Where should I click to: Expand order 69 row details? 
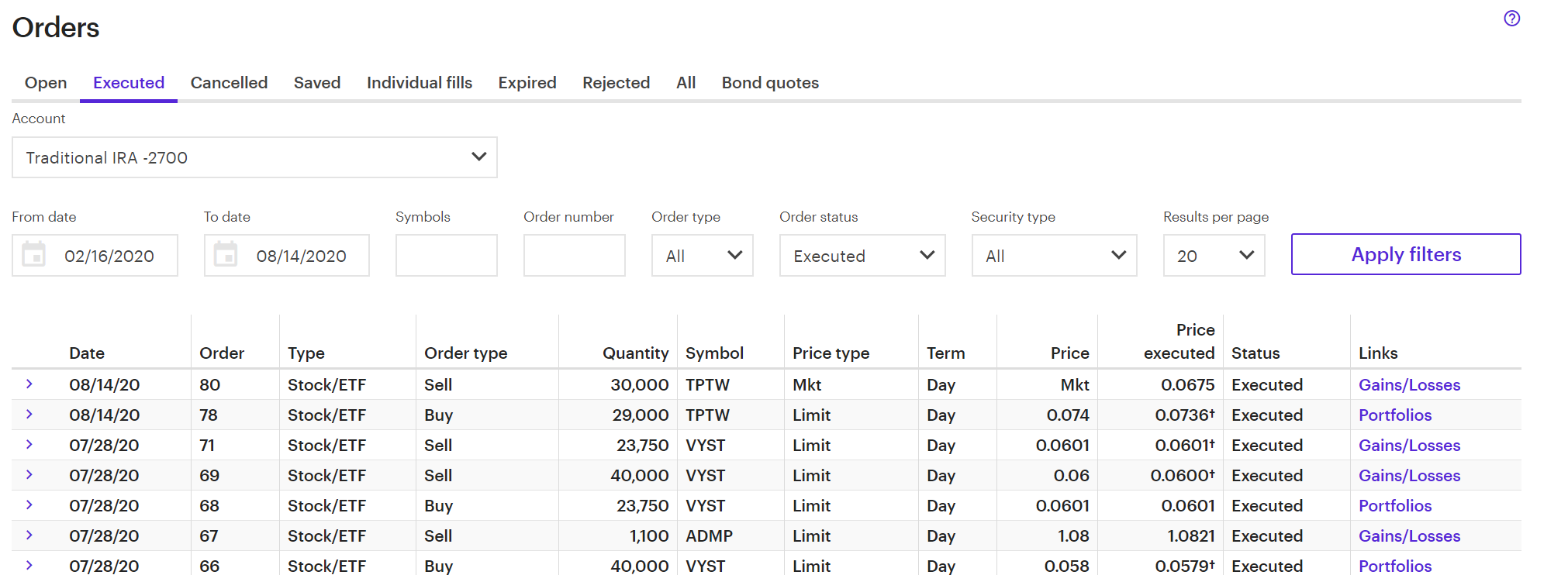[x=29, y=475]
